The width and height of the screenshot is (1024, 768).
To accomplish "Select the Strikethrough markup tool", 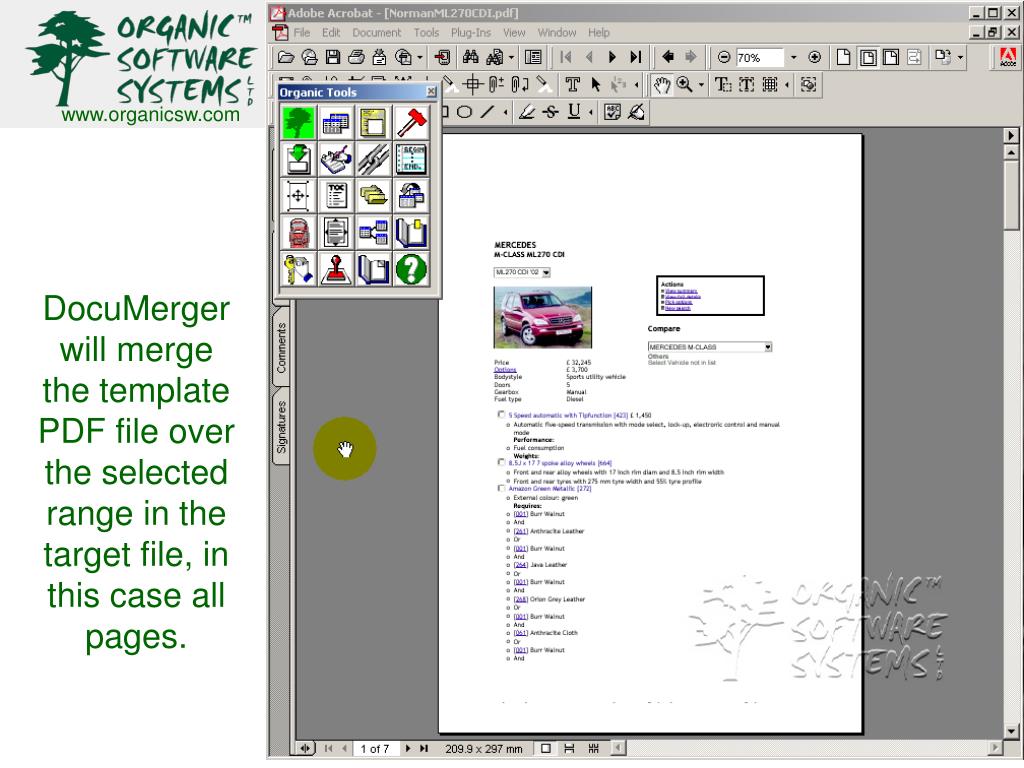I will pyautogui.click(x=551, y=112).
